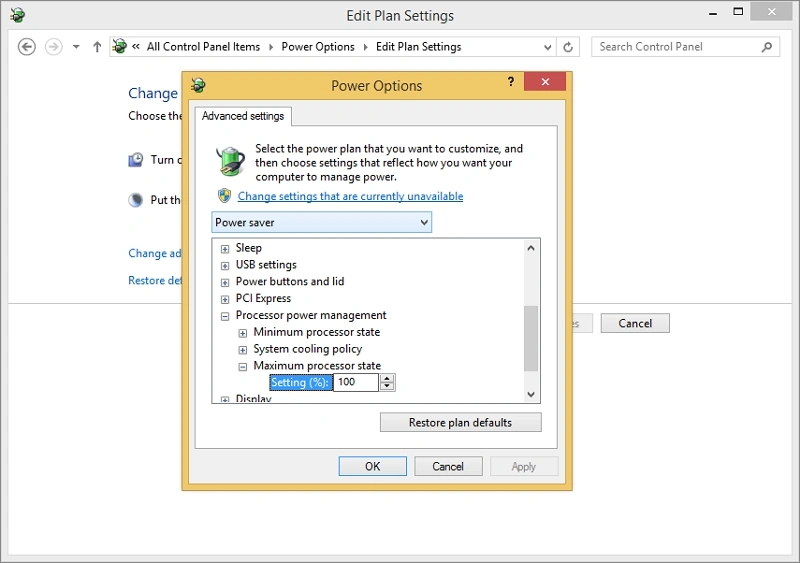Click the Power Options dialog title icon
The image size is (800, 563).
coord(198,85)
